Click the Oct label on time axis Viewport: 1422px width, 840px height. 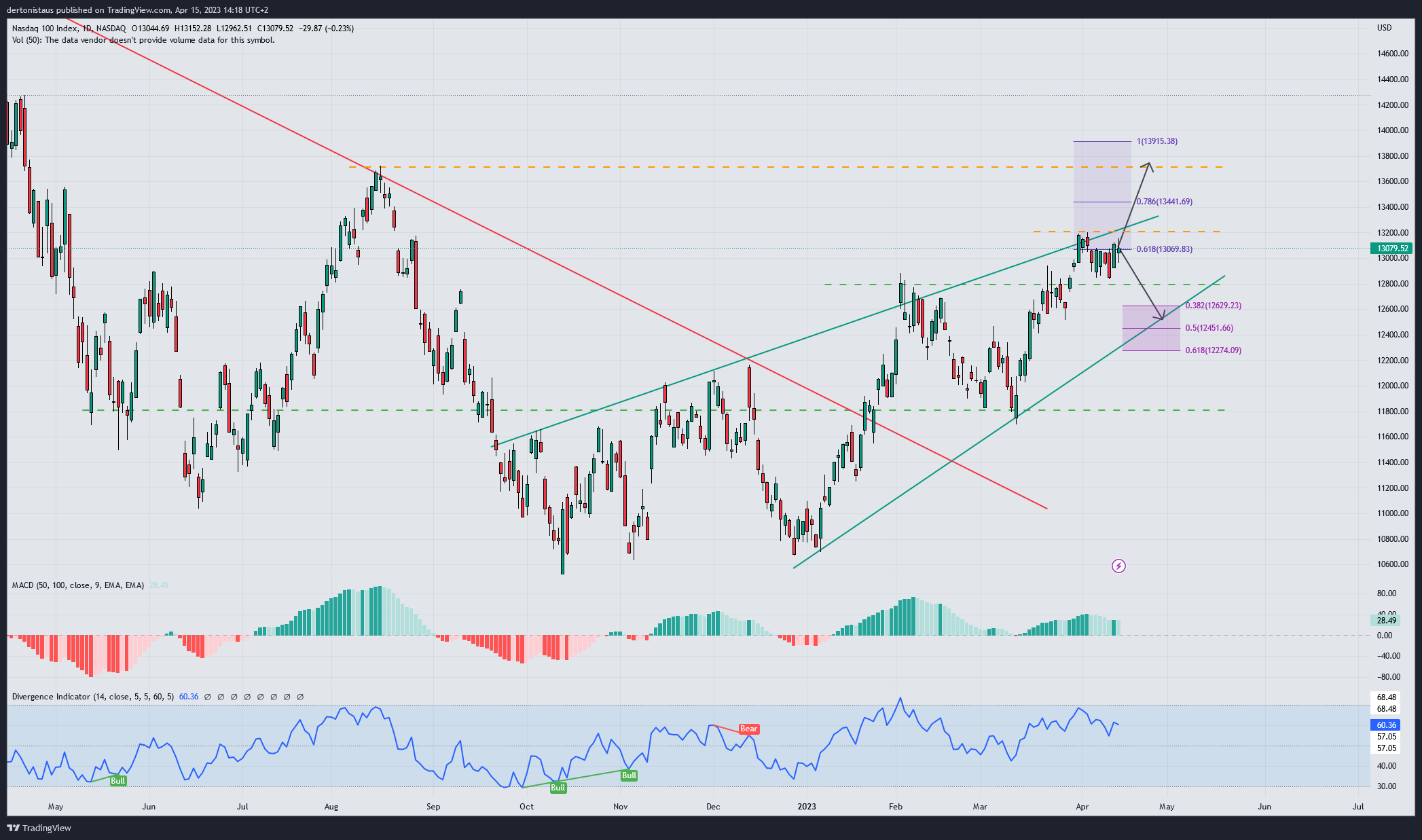[526, 807]
